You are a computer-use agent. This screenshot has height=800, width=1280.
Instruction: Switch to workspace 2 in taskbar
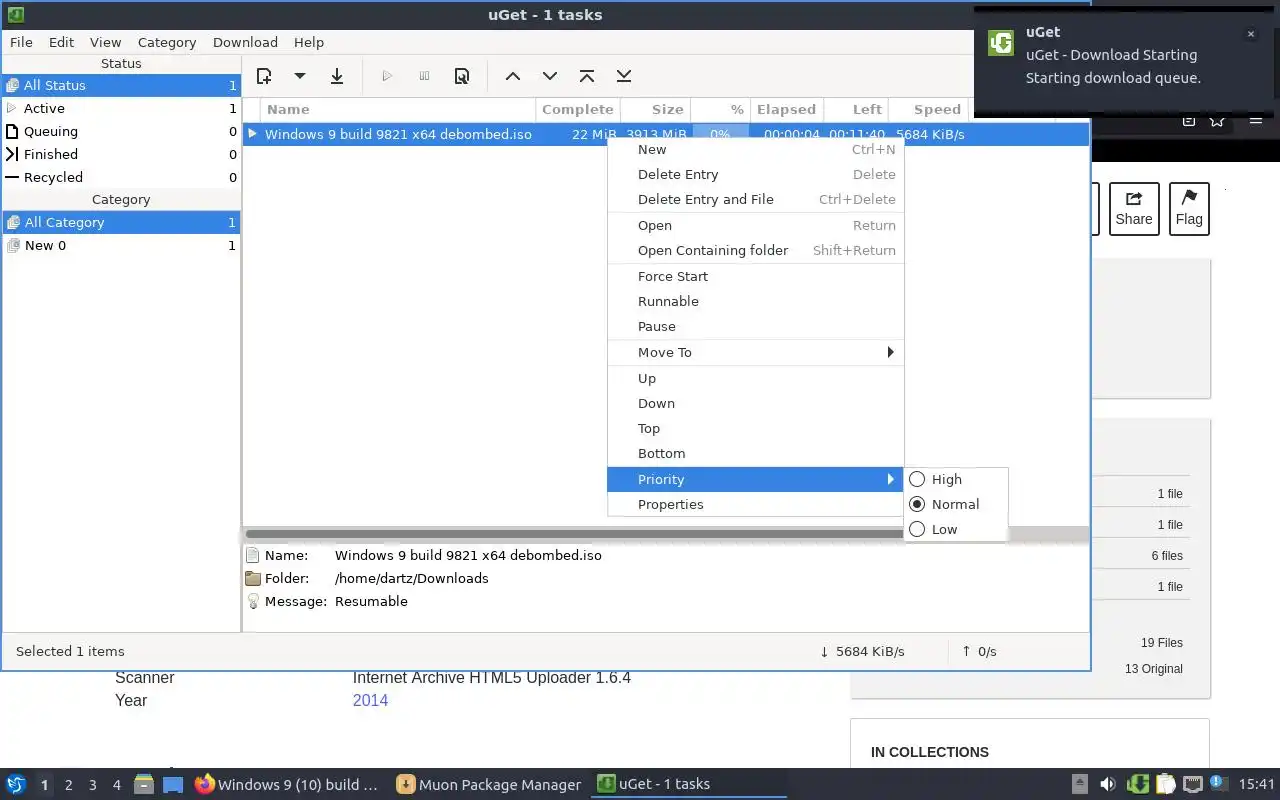coord(68,785)
